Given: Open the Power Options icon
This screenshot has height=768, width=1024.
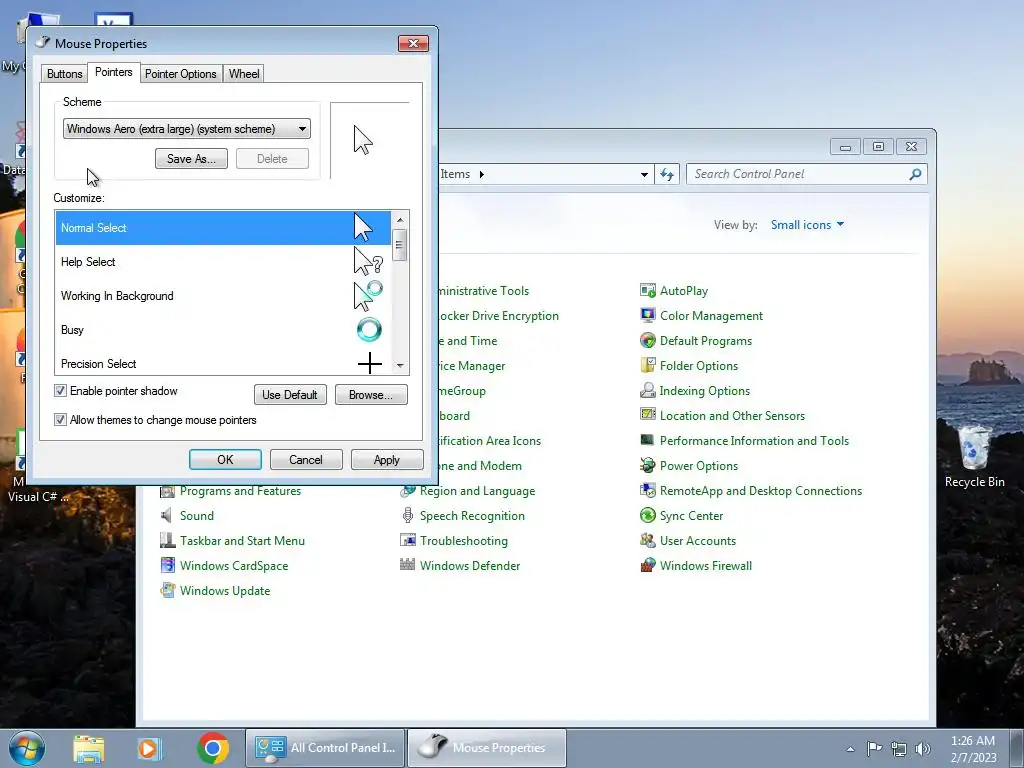Looking at the screenshot, I should click(x=647, y=466).
